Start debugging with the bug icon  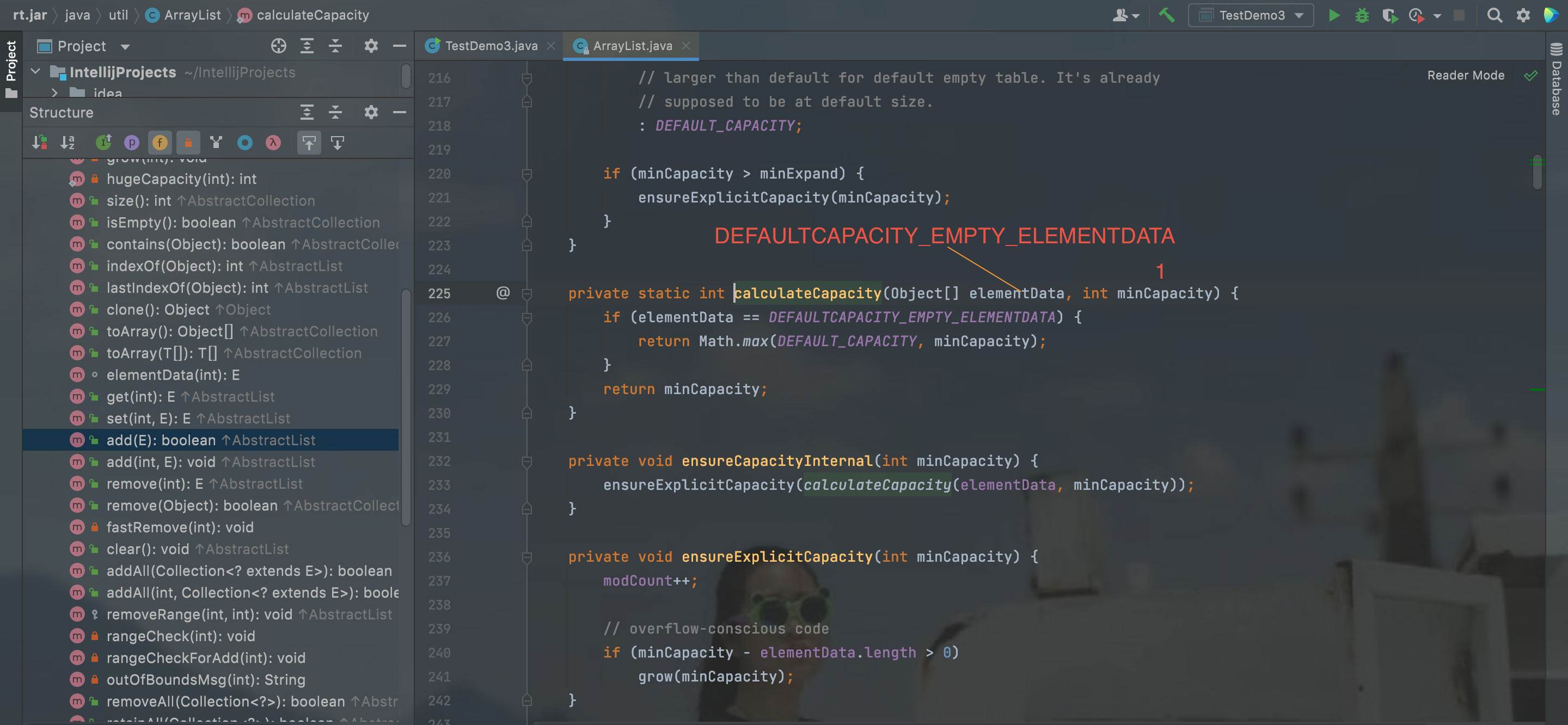click(x=1362, y=15)
